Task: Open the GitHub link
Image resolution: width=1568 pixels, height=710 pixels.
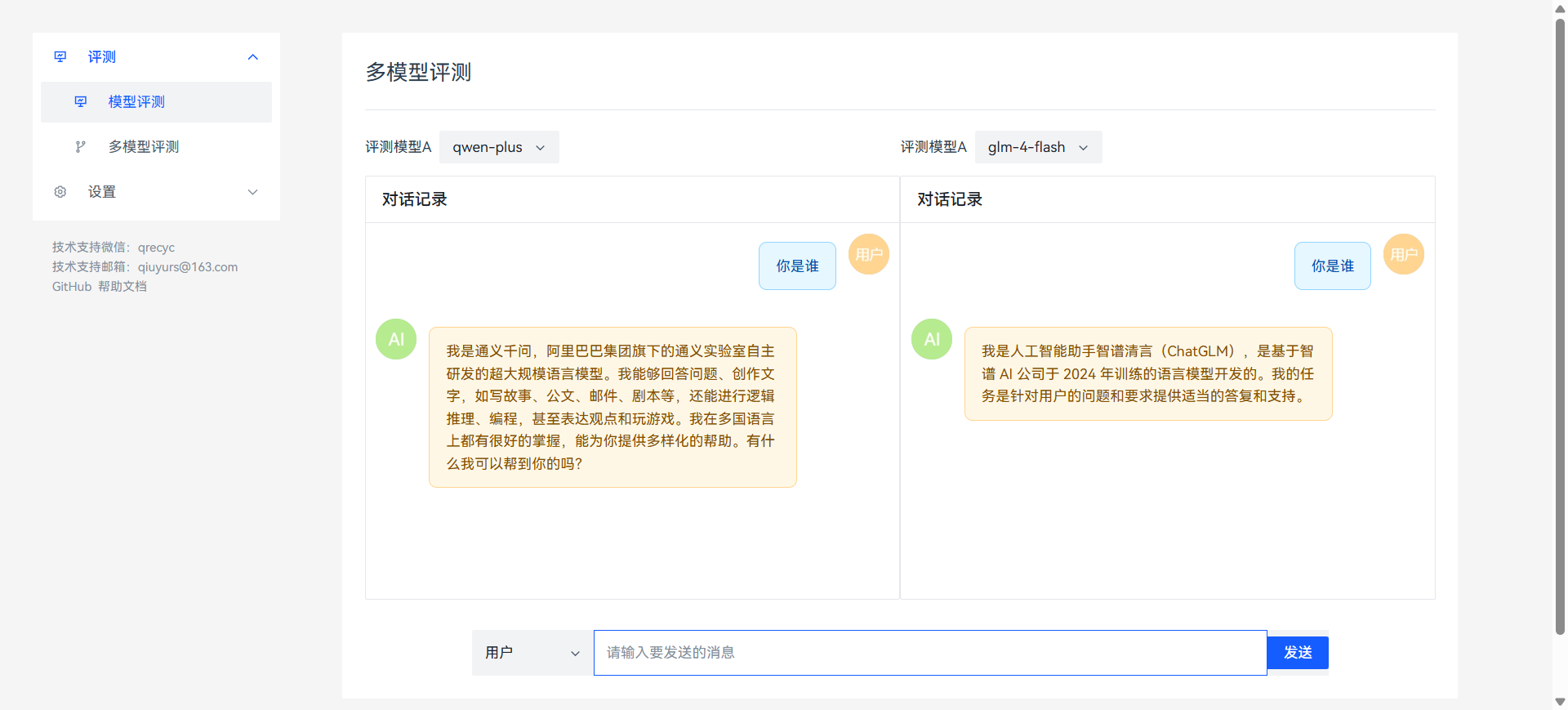Action: [x=72, y=287]
